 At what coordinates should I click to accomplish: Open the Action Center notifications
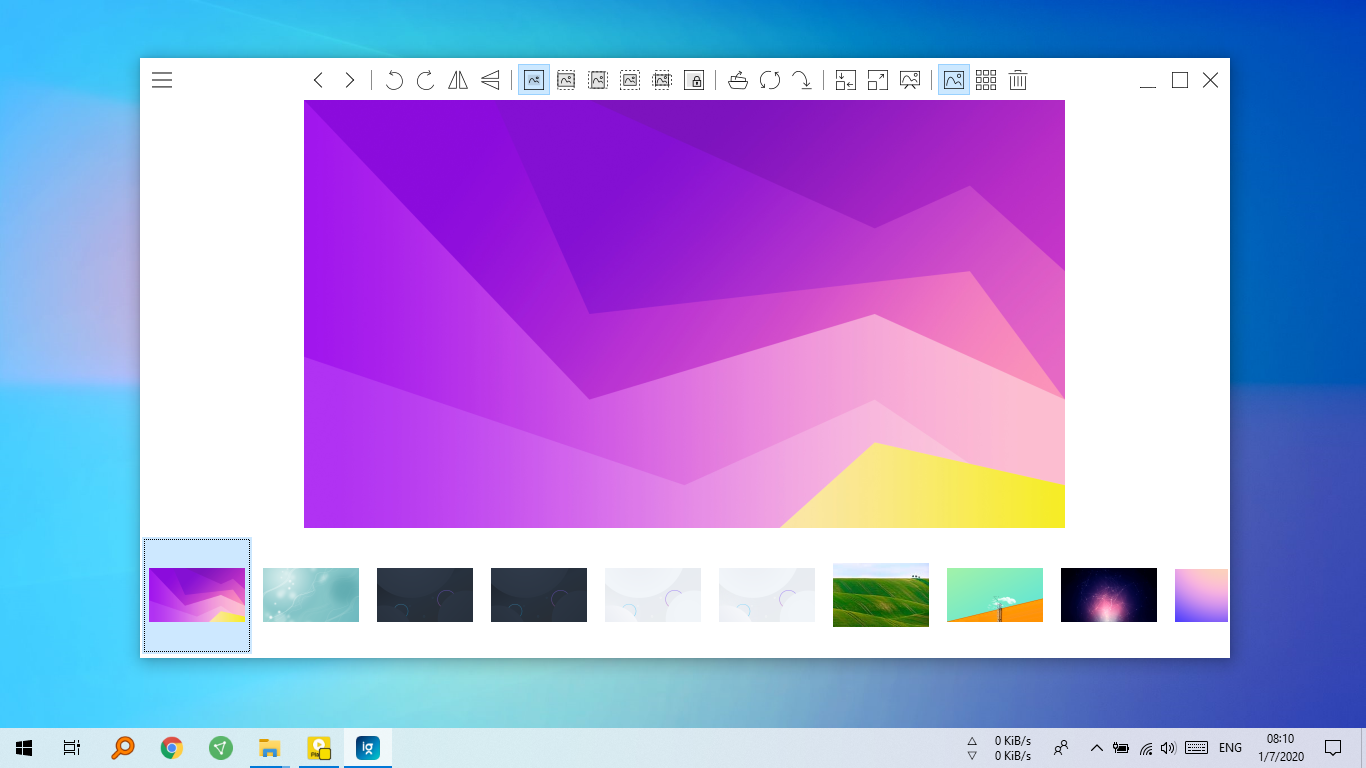tap(1333, 748)
